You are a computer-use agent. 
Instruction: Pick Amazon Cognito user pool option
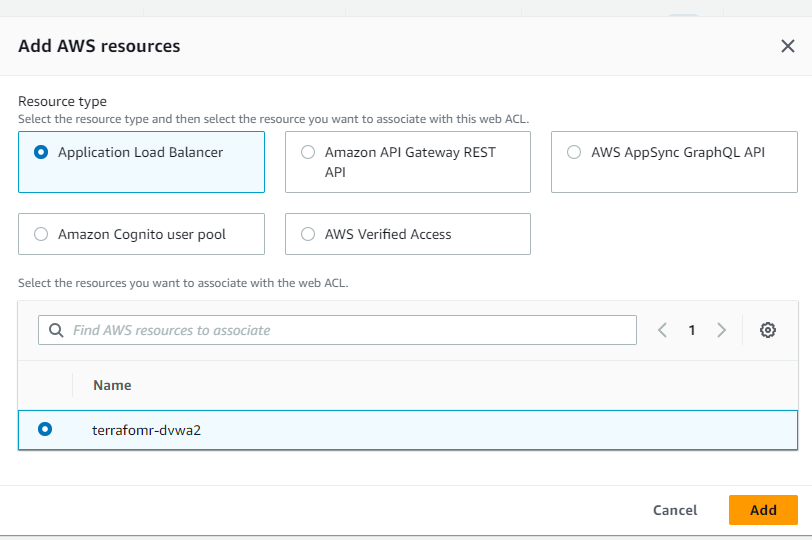pyautogui.click(x=141, y=234)
